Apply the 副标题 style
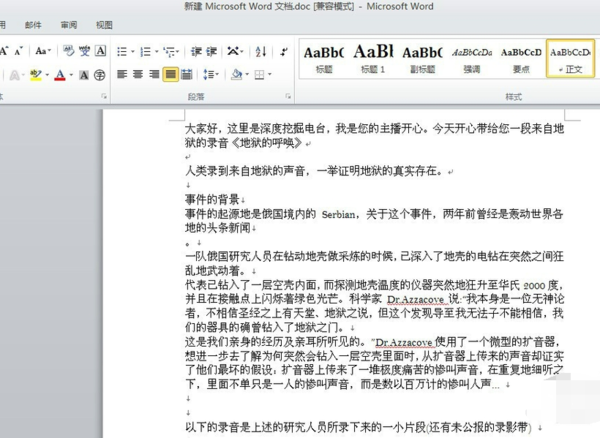The height and width of the screenshot is (438, 600). pos(422,59)
